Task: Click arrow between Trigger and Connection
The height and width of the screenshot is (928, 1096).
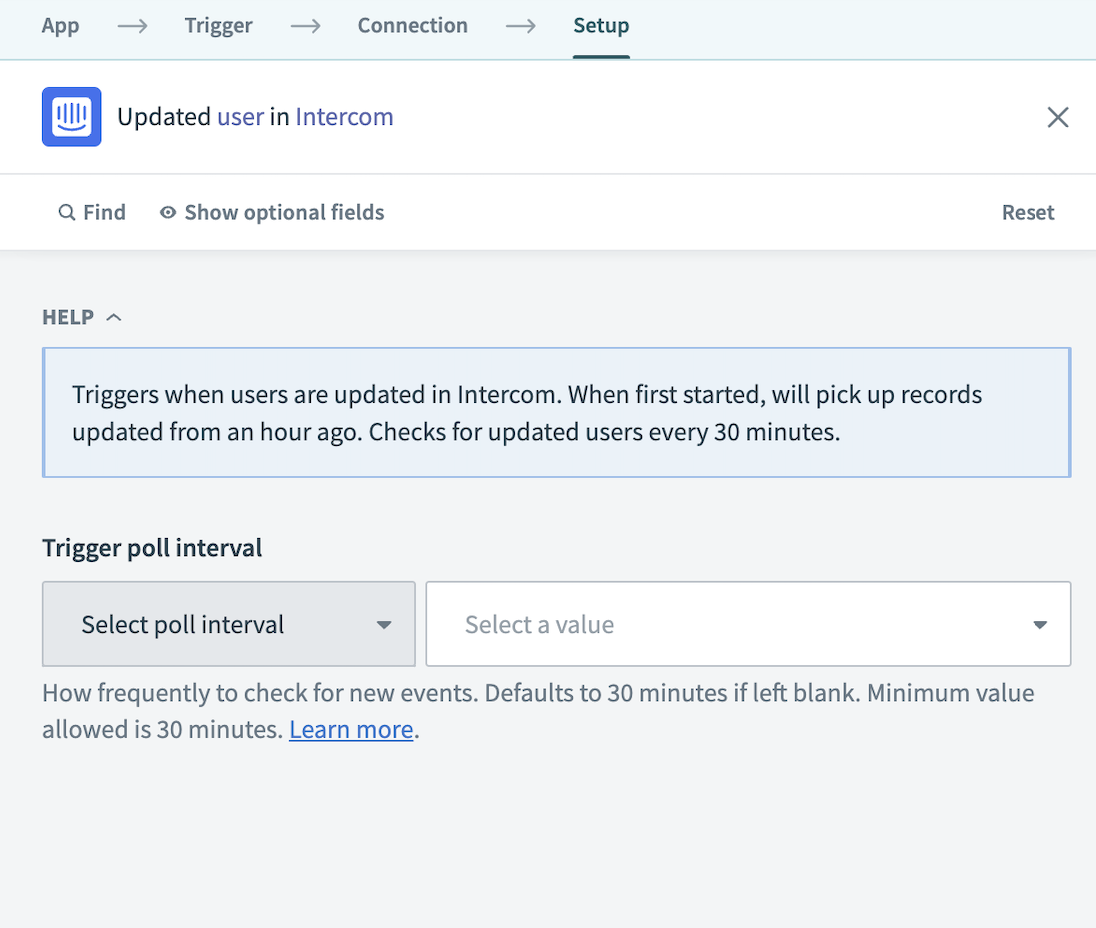Action: [305, 26]
